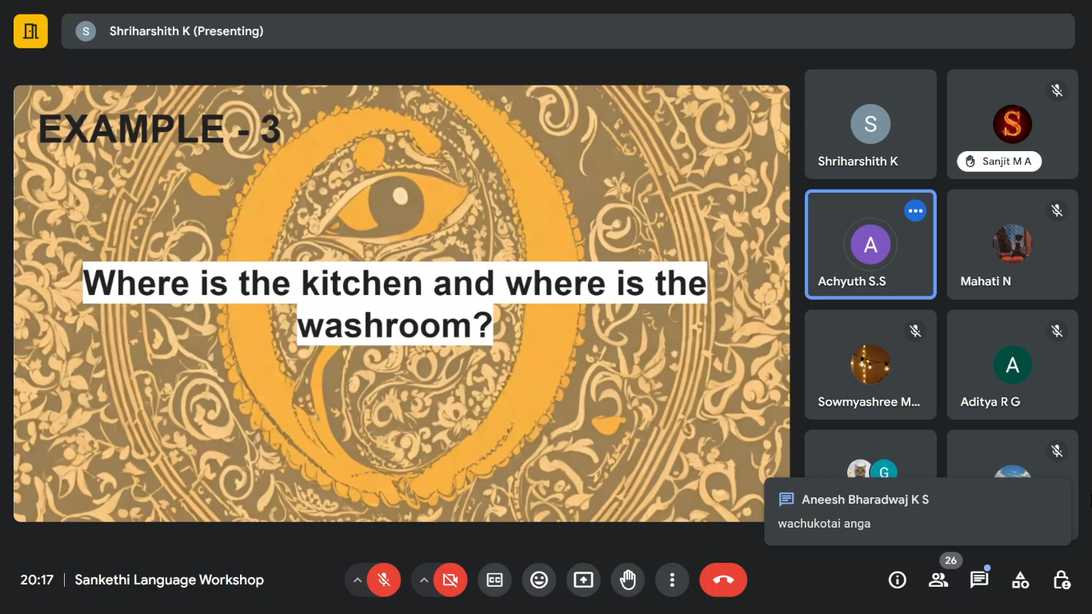Open options on Achyuth S.S tile
The width and height of the screenshot is (1092, 614).
[x=915, y=211]
